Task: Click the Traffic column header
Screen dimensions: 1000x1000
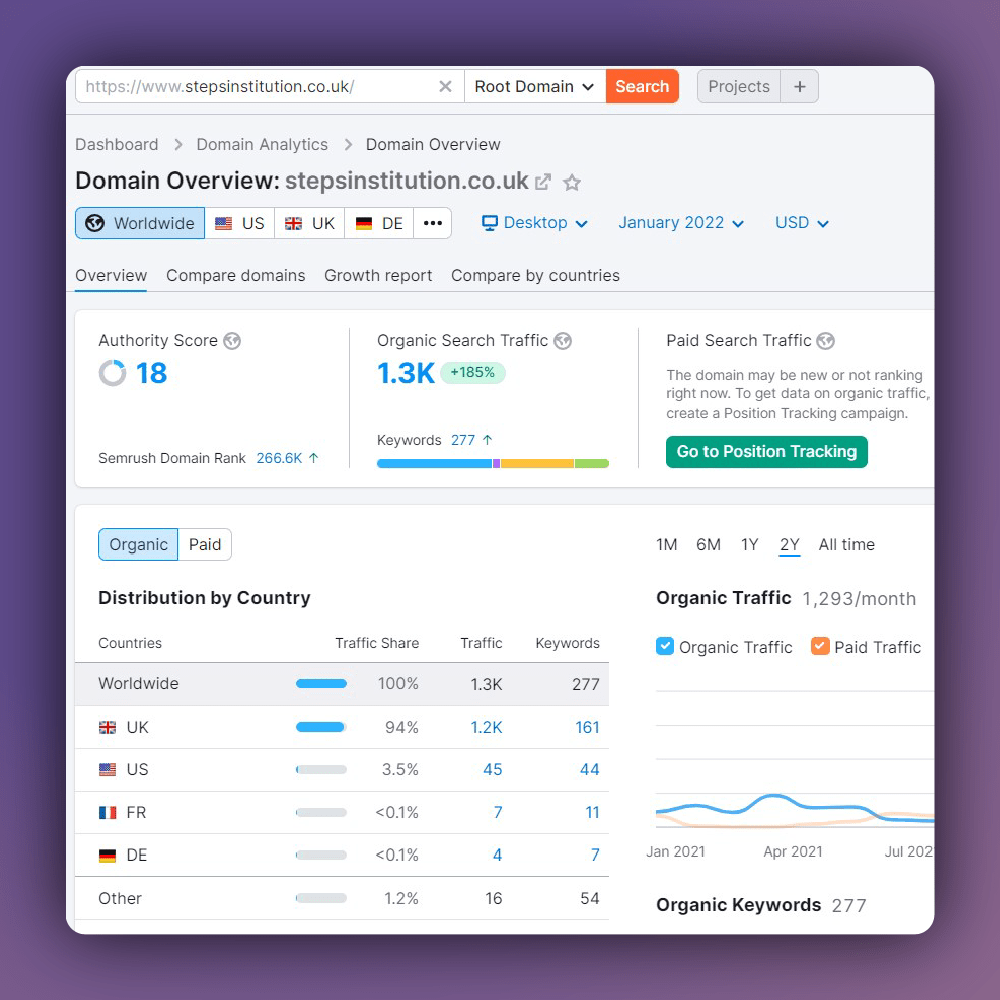Action: [x=482, y=643]
